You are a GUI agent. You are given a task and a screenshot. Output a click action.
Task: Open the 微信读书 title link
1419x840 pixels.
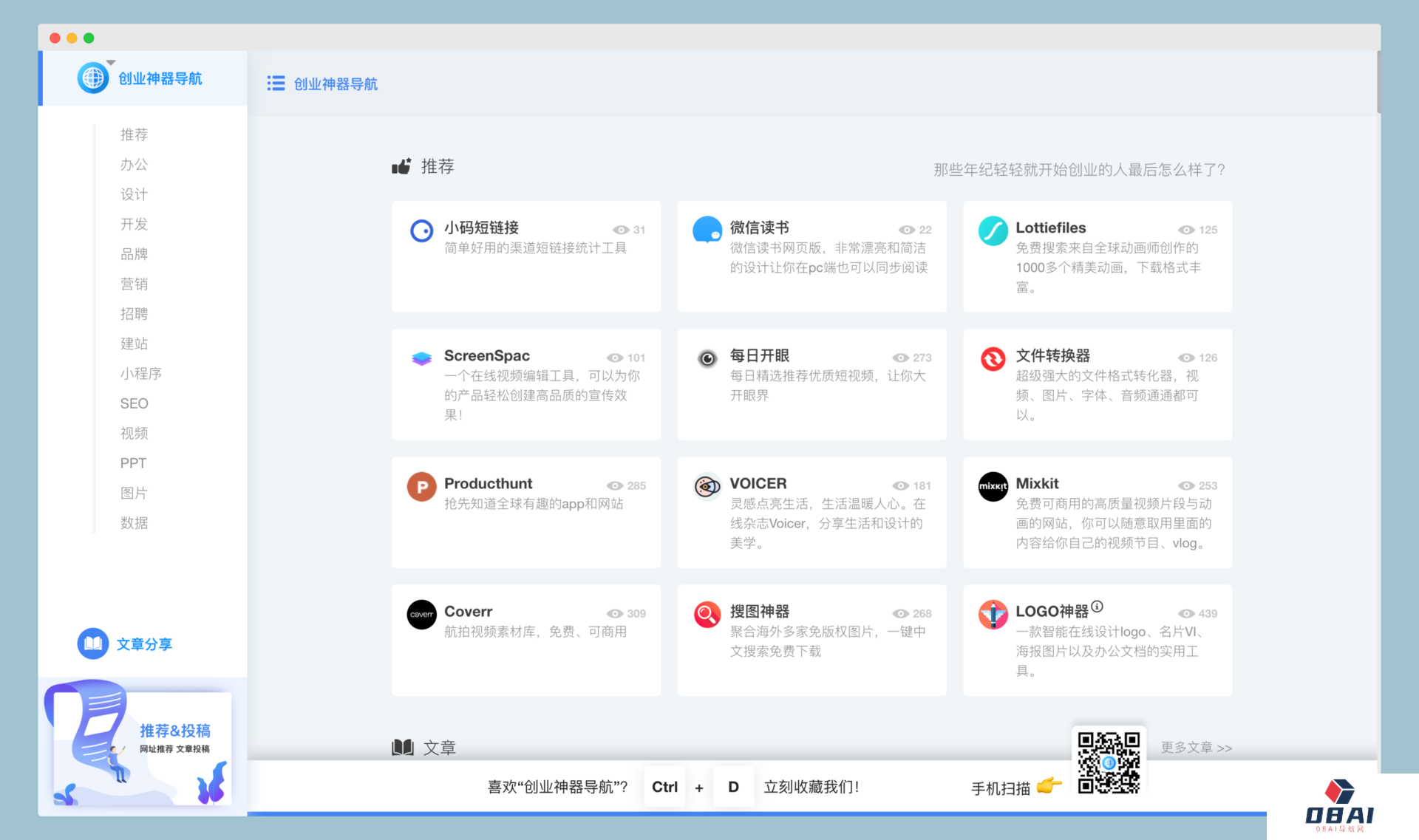[x=759, y=228]
